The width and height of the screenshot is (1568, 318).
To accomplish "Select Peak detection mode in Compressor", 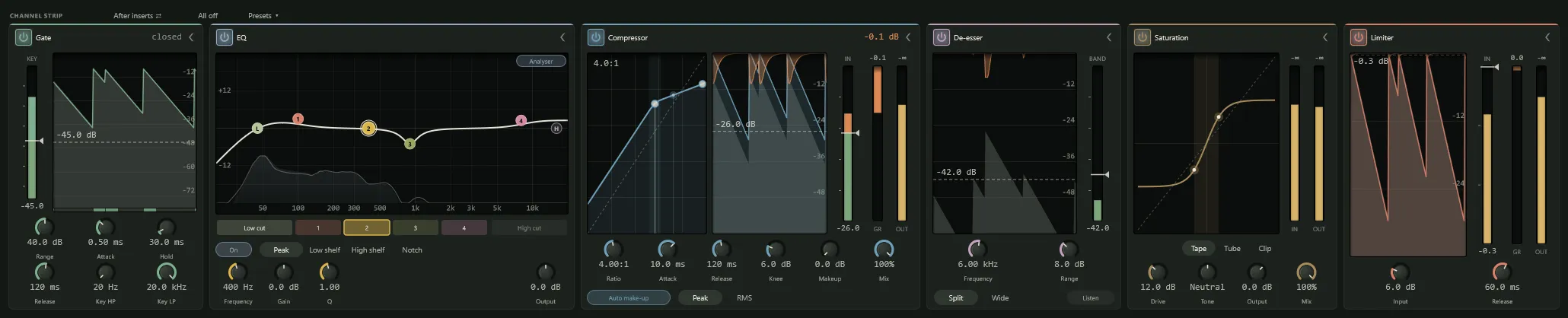I will pyautogui.click(x=700, y=297).
